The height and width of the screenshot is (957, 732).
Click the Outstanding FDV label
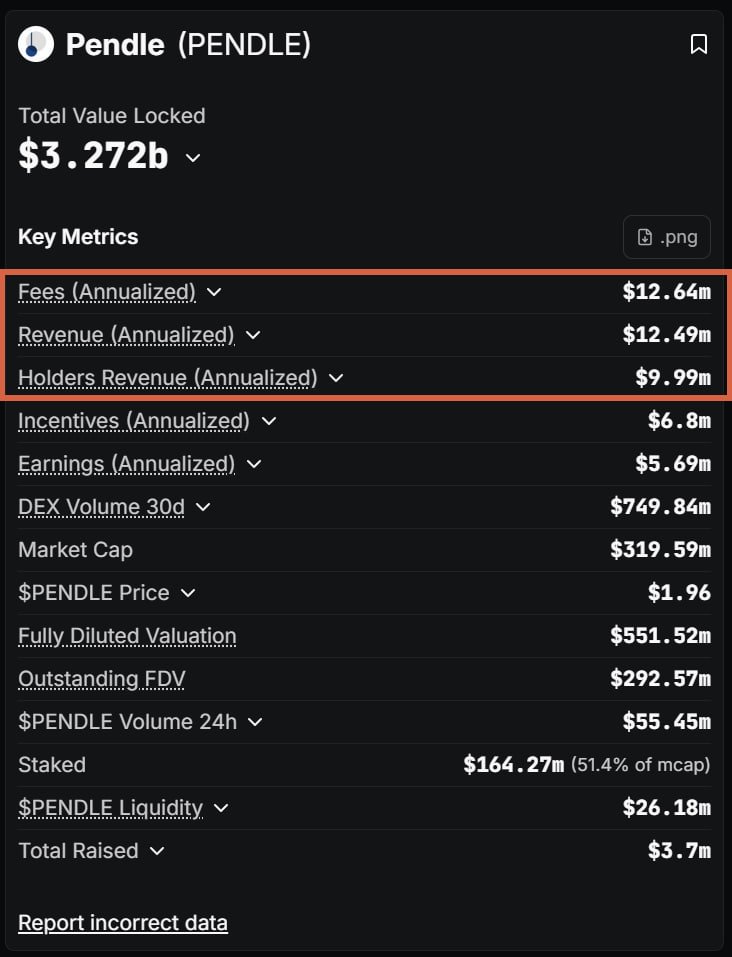[102, 679]
